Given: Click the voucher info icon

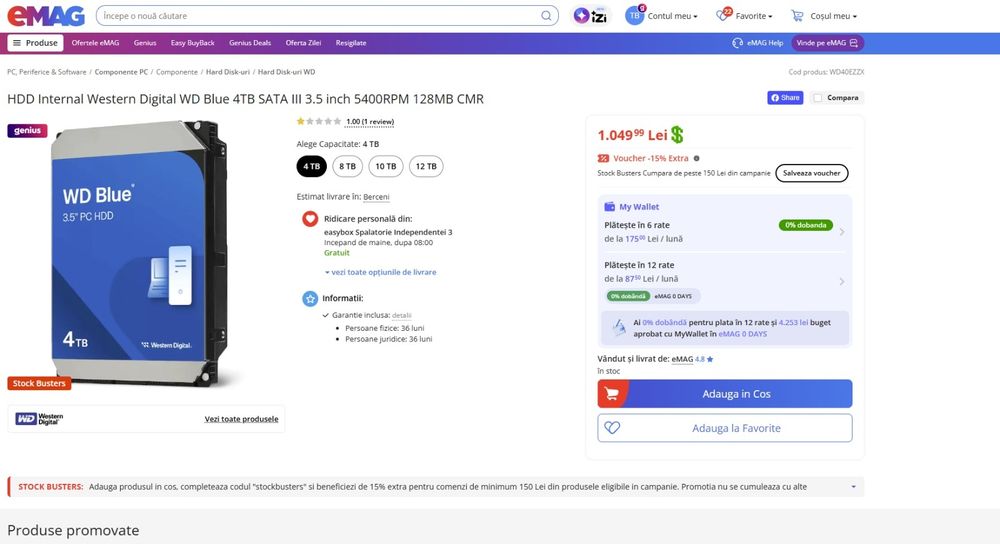Looking at the screenshot, I should click(696, 158).
